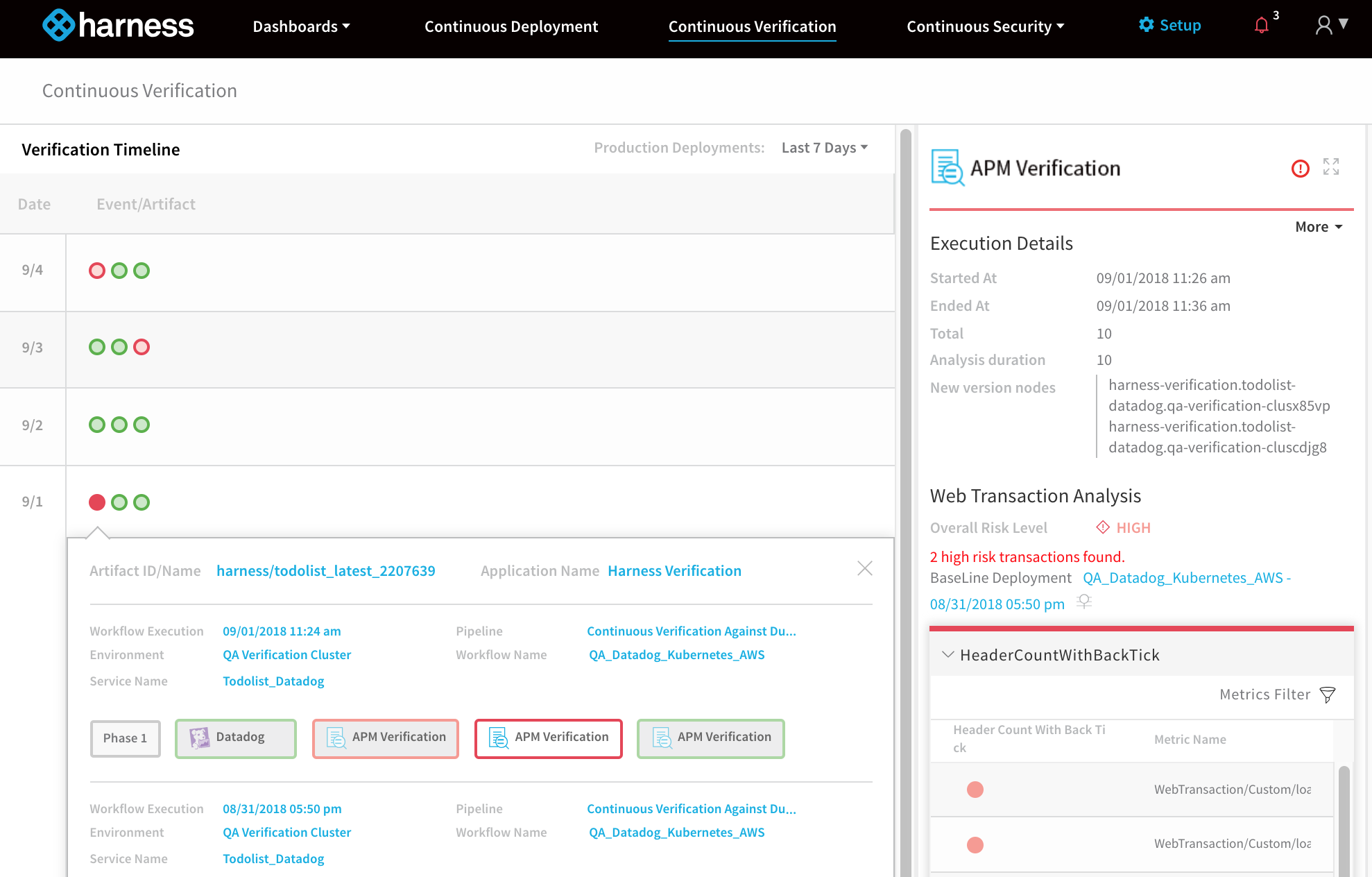
Task: Click the Harness logo
Action: coord(118,26)
